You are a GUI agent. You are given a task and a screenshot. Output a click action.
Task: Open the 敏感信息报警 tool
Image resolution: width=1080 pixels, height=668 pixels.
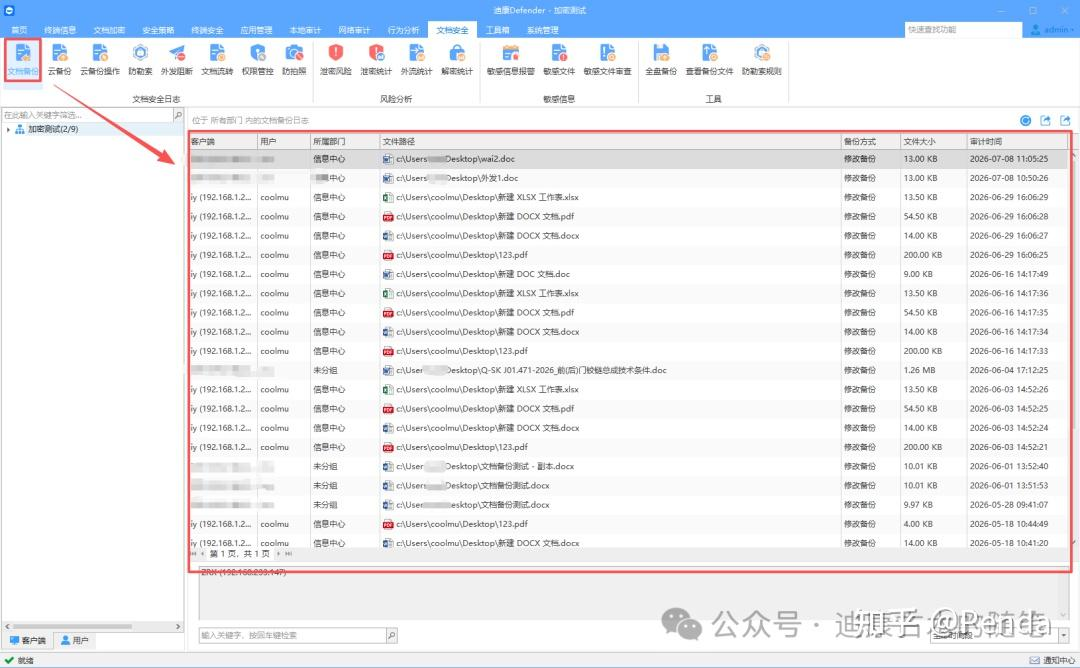click(x=510, y=60)
